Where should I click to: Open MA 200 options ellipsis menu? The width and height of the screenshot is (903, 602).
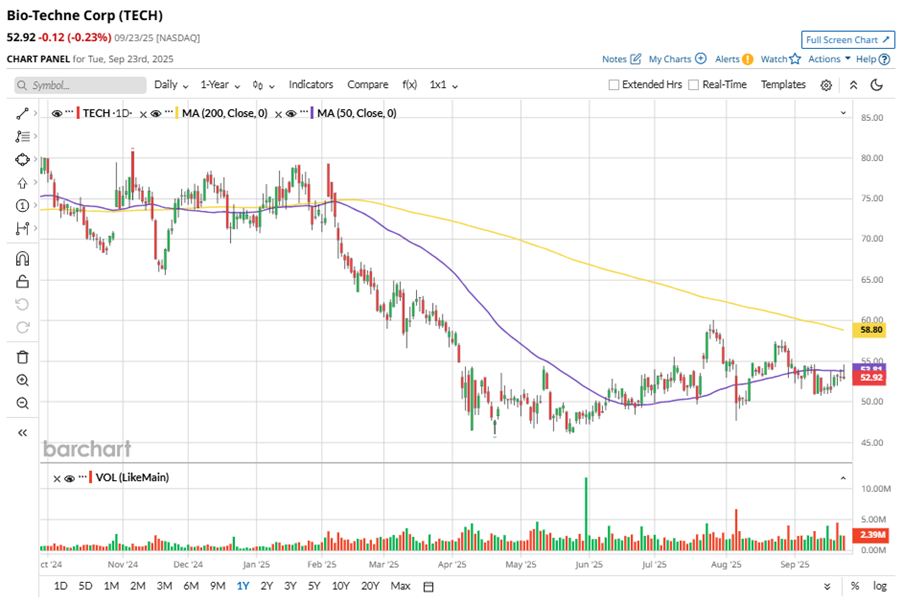point(168,112)
